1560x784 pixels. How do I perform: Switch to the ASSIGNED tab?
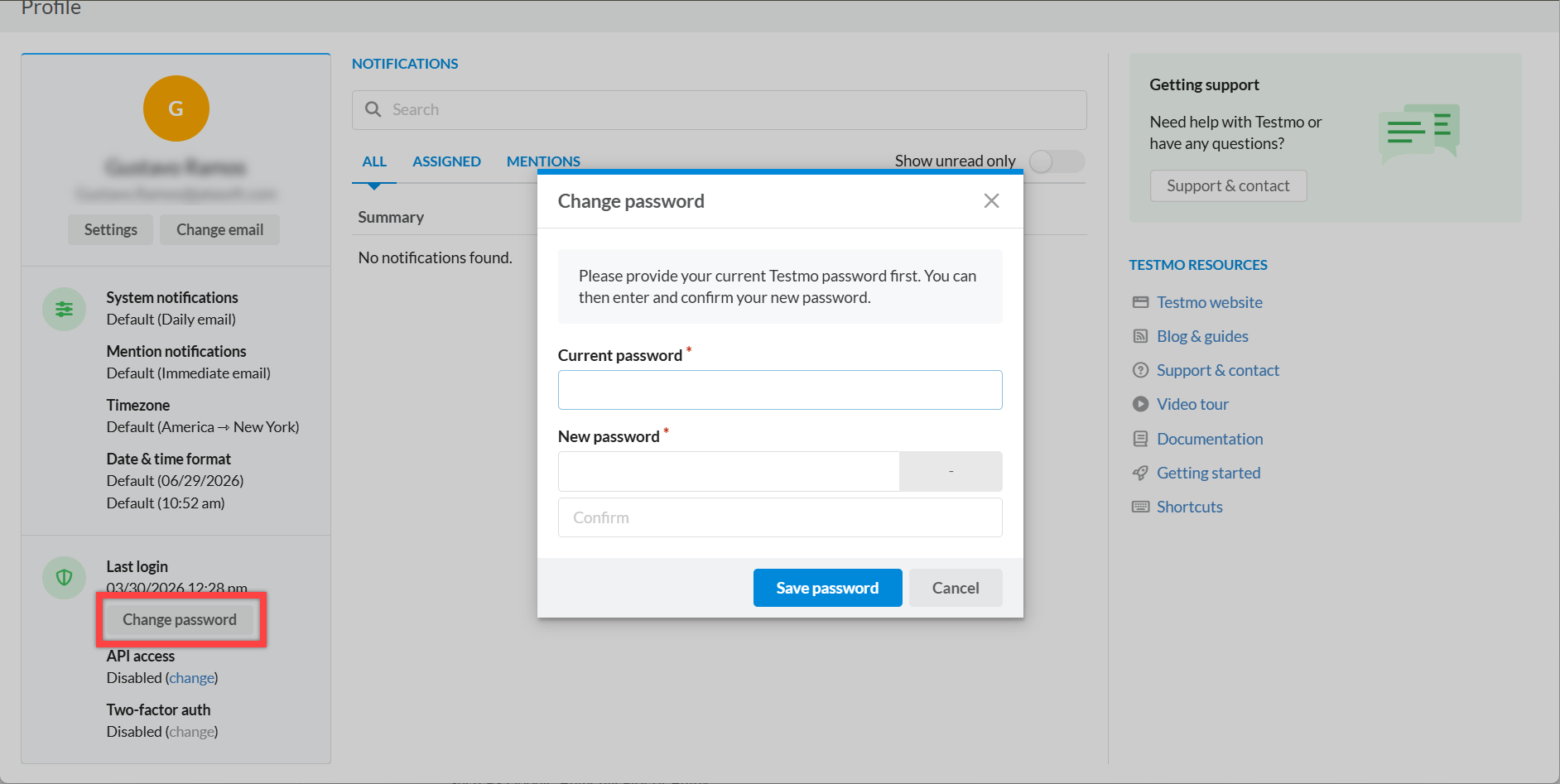pos(446,161)
